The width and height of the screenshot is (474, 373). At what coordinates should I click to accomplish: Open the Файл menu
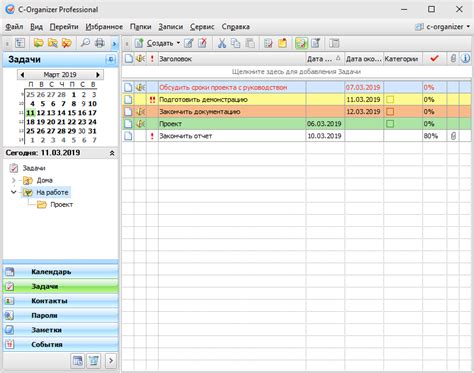tap(14, 27)
